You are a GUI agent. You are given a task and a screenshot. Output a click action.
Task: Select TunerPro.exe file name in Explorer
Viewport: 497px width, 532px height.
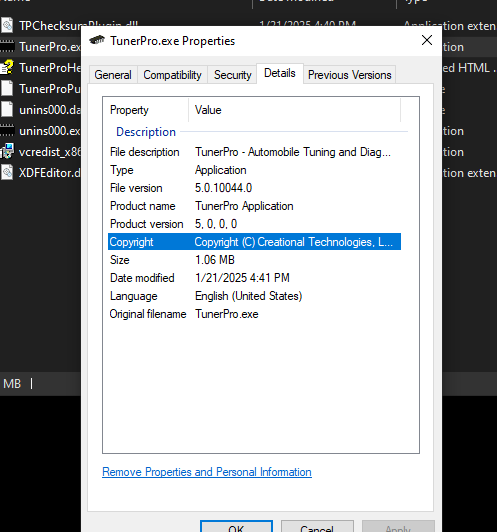point(50,47)
